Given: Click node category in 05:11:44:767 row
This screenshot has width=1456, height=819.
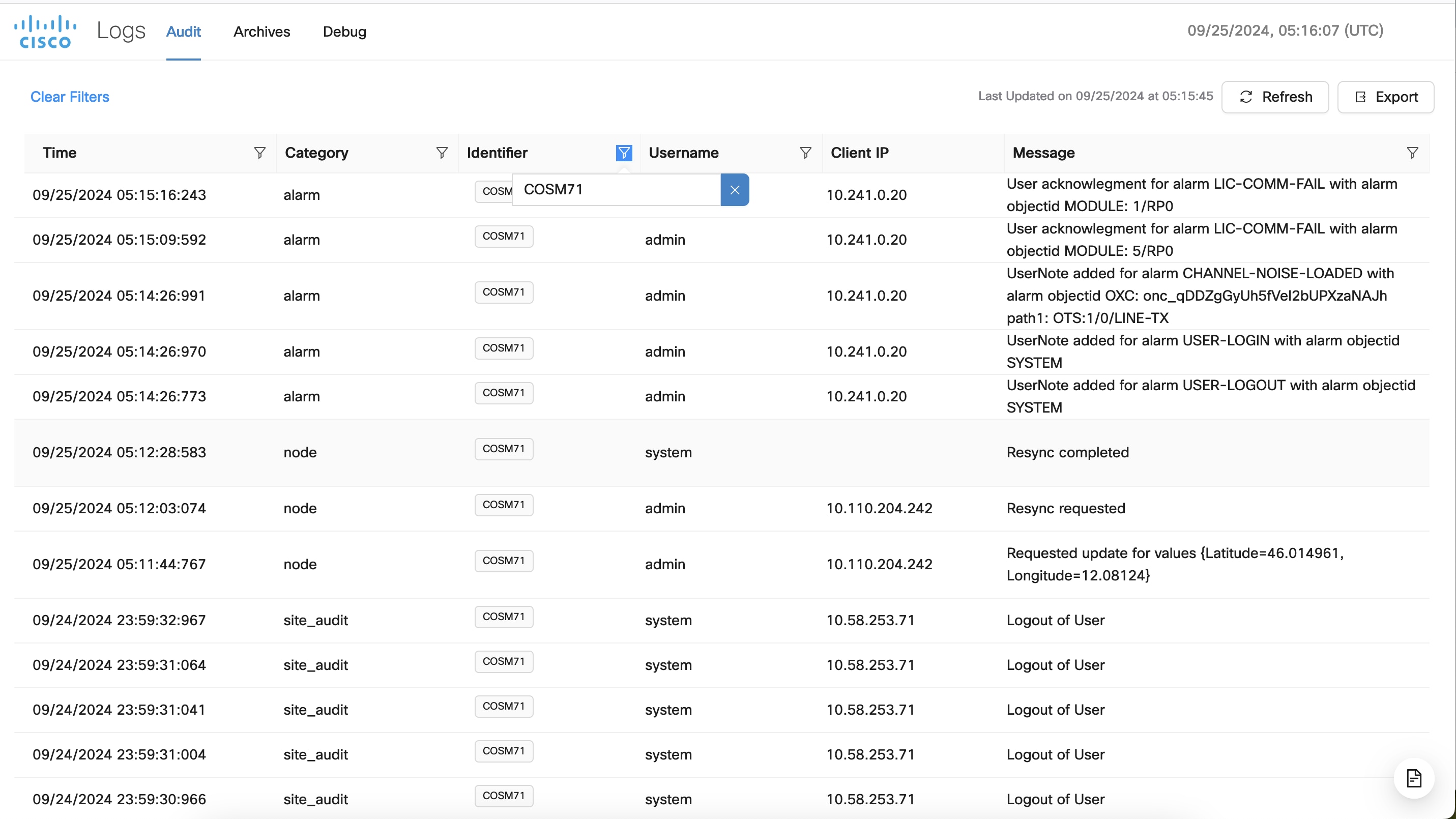Looking at the screenshot, I should pyautogui.click(x=300, y=564).
